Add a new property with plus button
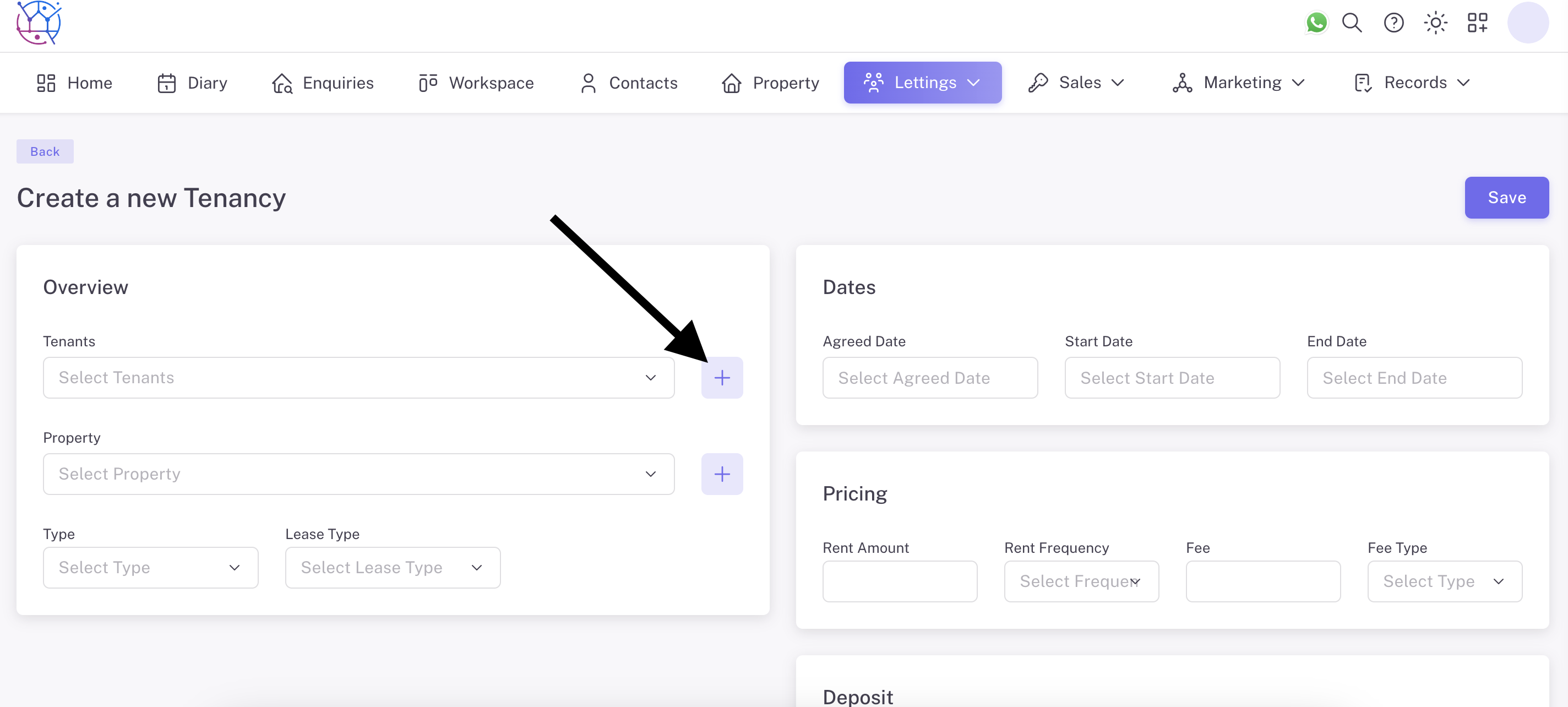This screenshot has height=707, width=1568. coord(722,474)
